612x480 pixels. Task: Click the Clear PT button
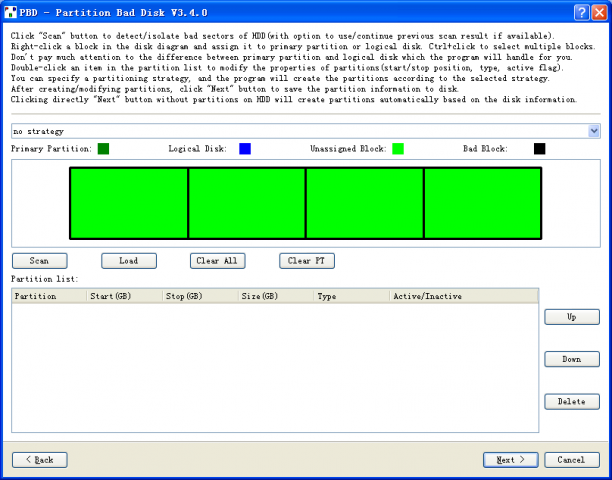307,261
